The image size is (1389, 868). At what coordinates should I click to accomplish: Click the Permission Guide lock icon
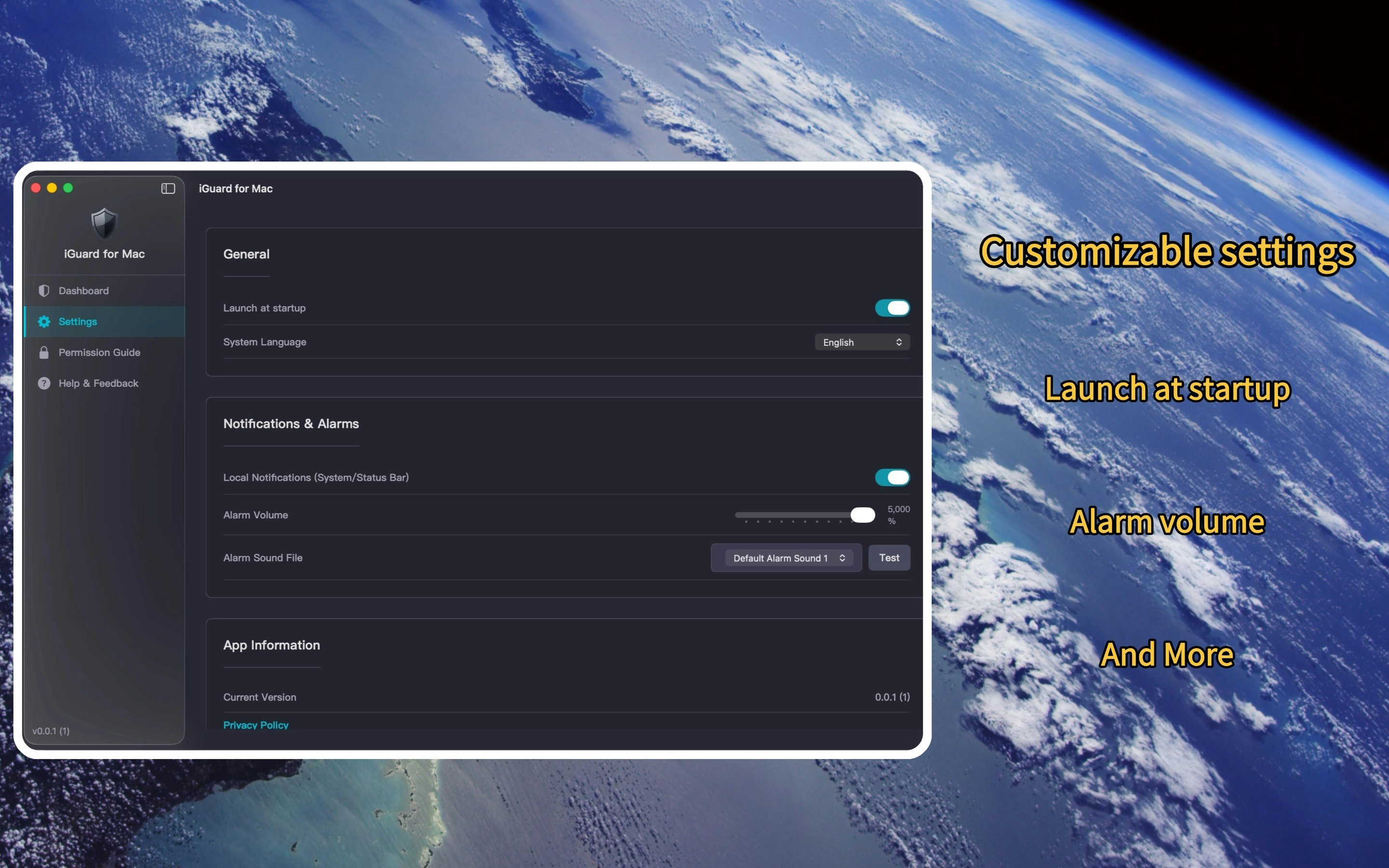(43, 353)
